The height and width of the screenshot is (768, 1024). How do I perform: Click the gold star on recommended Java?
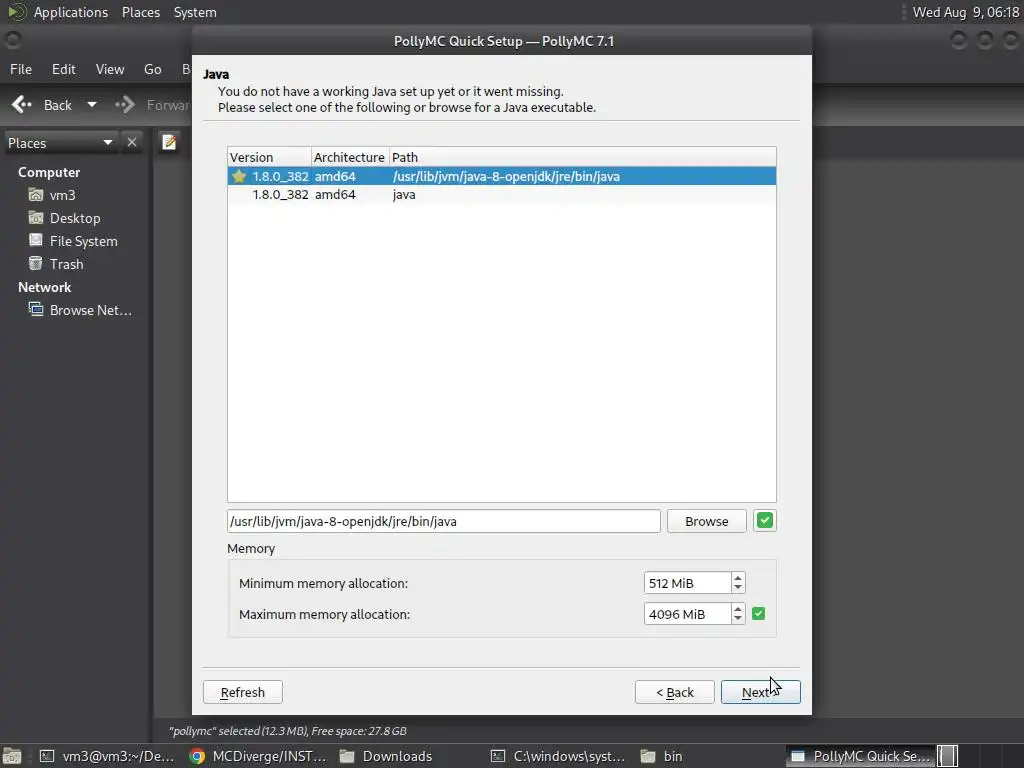(239, 176)
